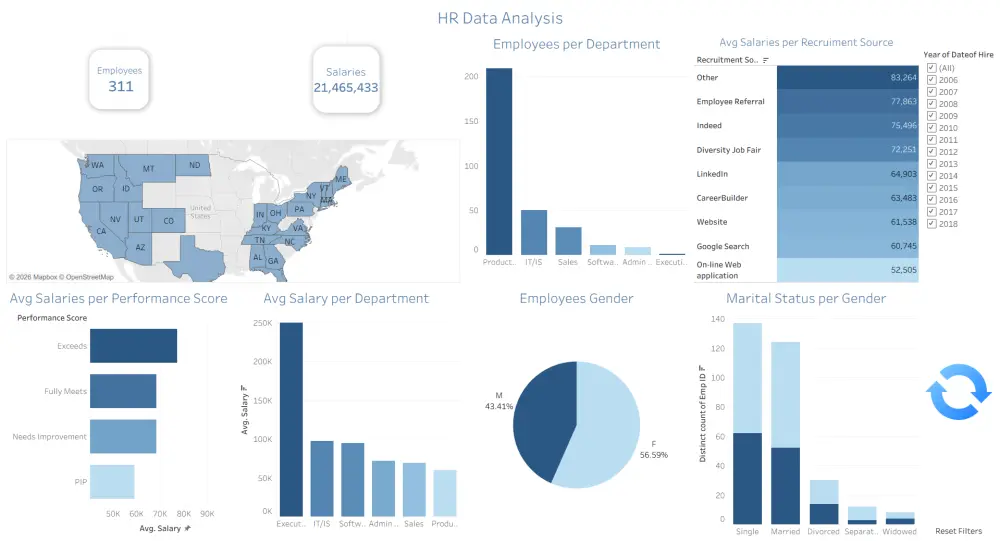Click the Married marital status bar
The height and width of the screenshot is (541, 1000).
[786, 433]
